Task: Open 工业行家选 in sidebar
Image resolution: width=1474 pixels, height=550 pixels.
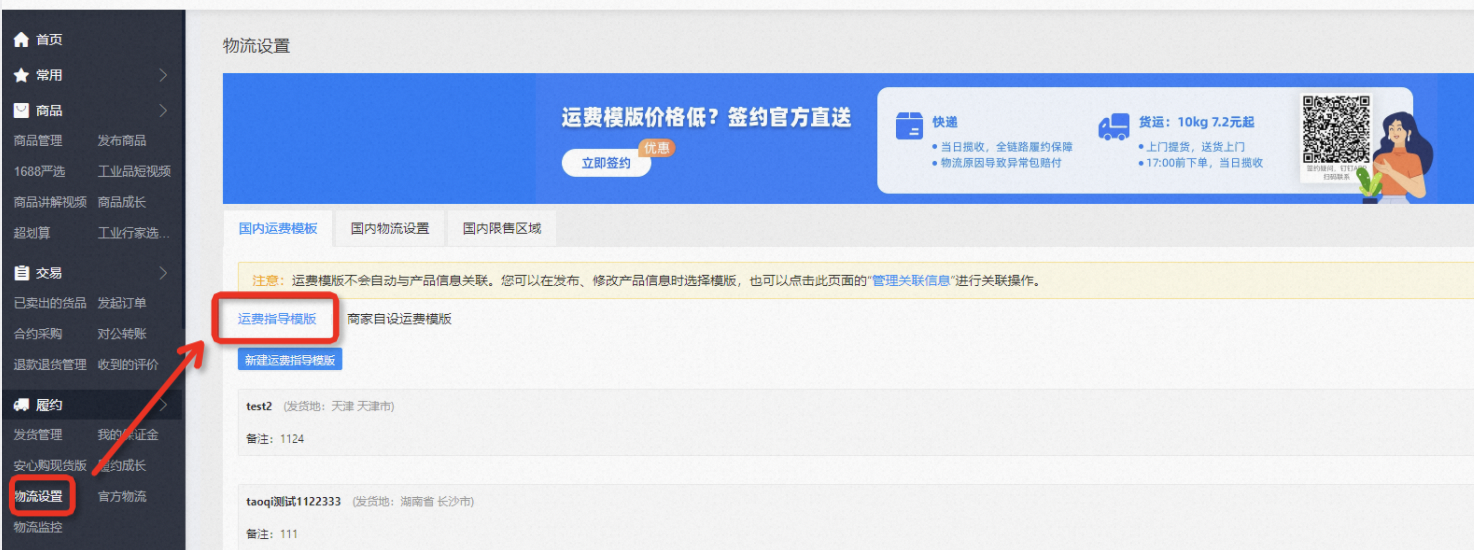Action: pyautogui.click(x=134, y=233)
